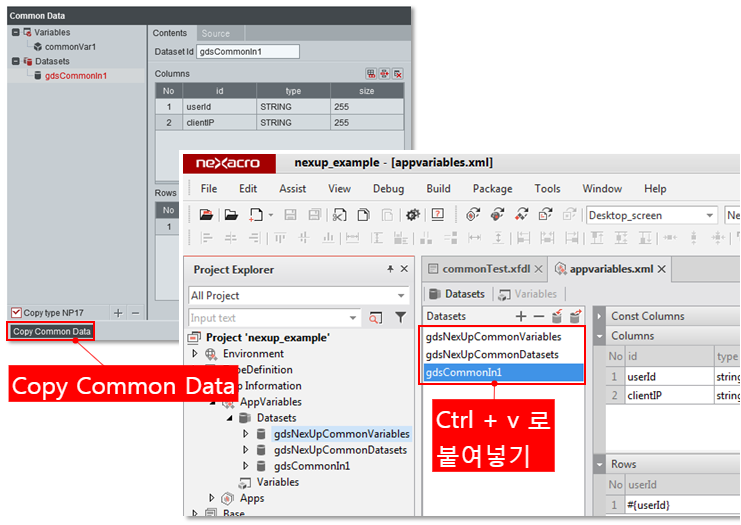741x525 pixels.
Task: Open the Build menu
Action: coord(439,189)
